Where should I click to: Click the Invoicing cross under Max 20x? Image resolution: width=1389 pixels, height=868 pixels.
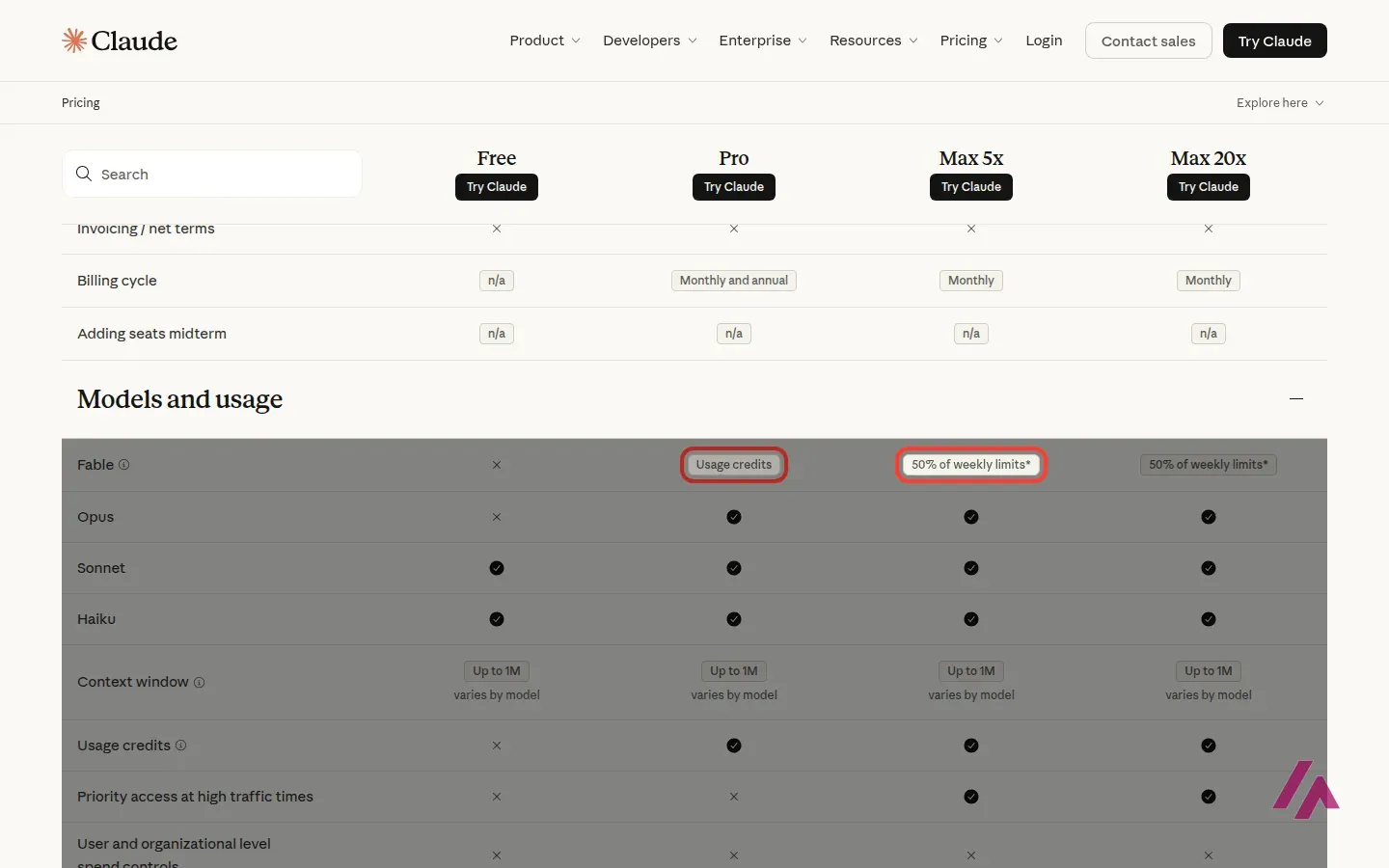tap(1209, 229)
